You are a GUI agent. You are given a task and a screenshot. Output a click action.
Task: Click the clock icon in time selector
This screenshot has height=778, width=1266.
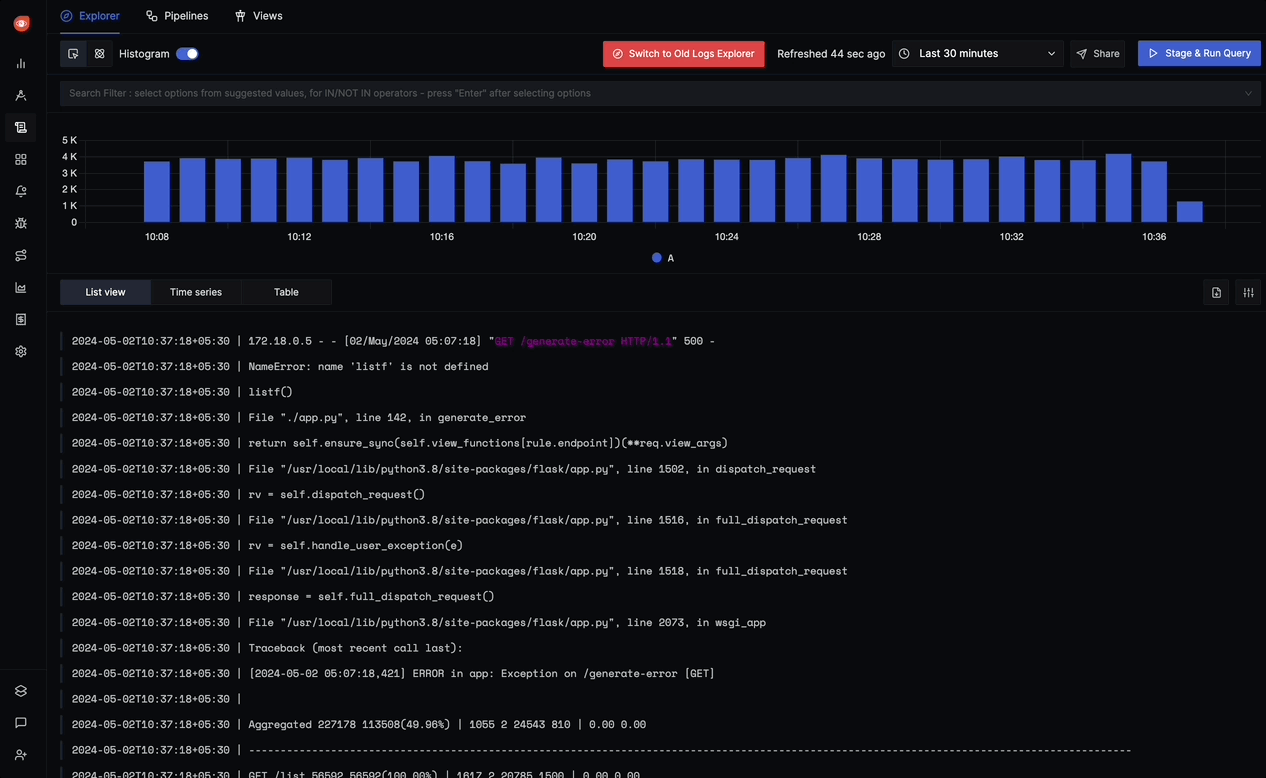coord(904,54)
